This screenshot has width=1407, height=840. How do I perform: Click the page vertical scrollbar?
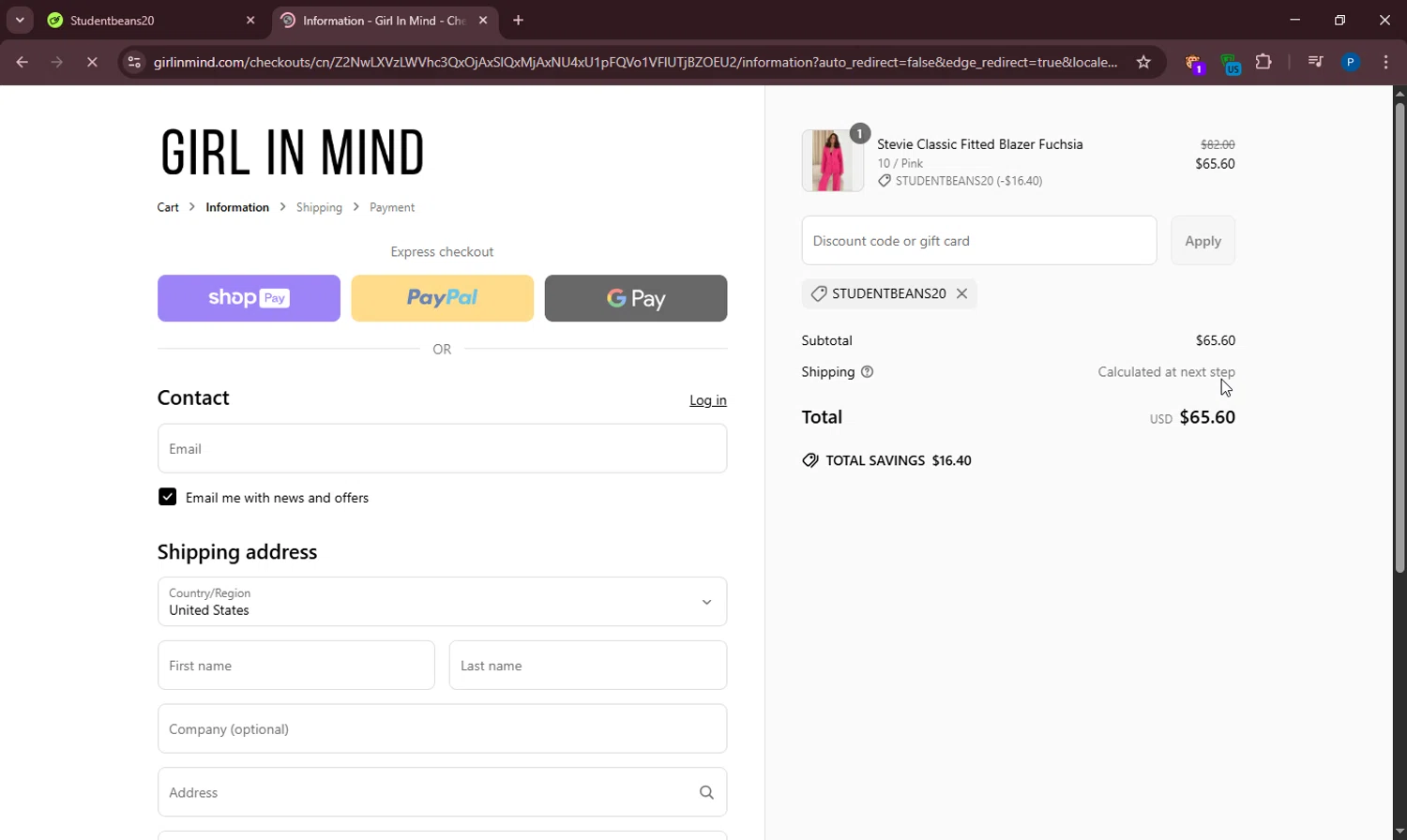tap(1399, 336)
